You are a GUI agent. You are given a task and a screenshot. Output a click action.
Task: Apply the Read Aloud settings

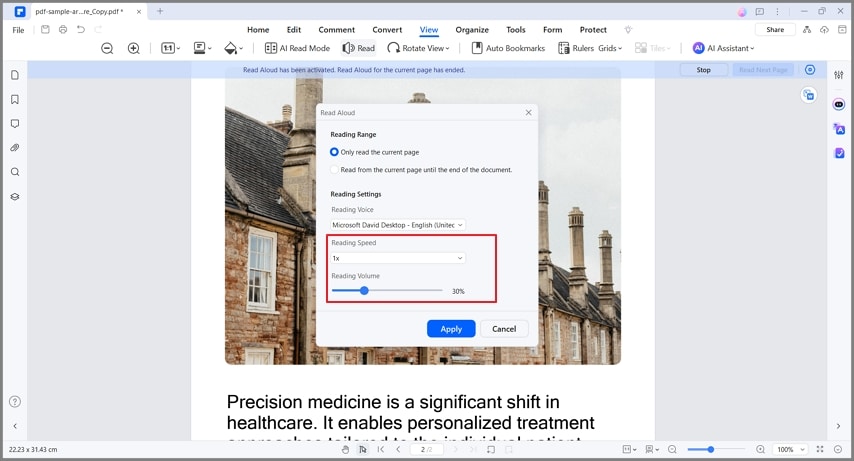click(451, 329)
